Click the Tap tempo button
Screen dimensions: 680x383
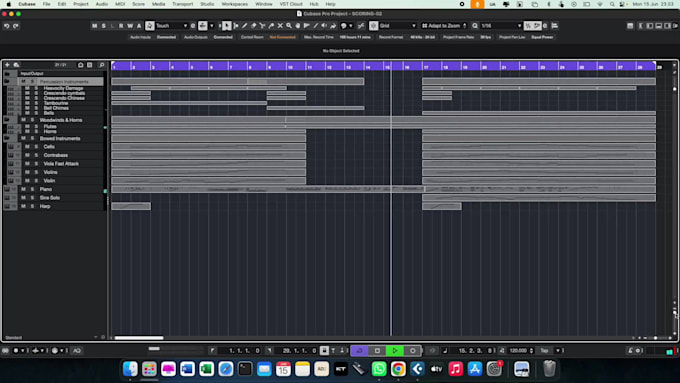[x=544, y=350]
